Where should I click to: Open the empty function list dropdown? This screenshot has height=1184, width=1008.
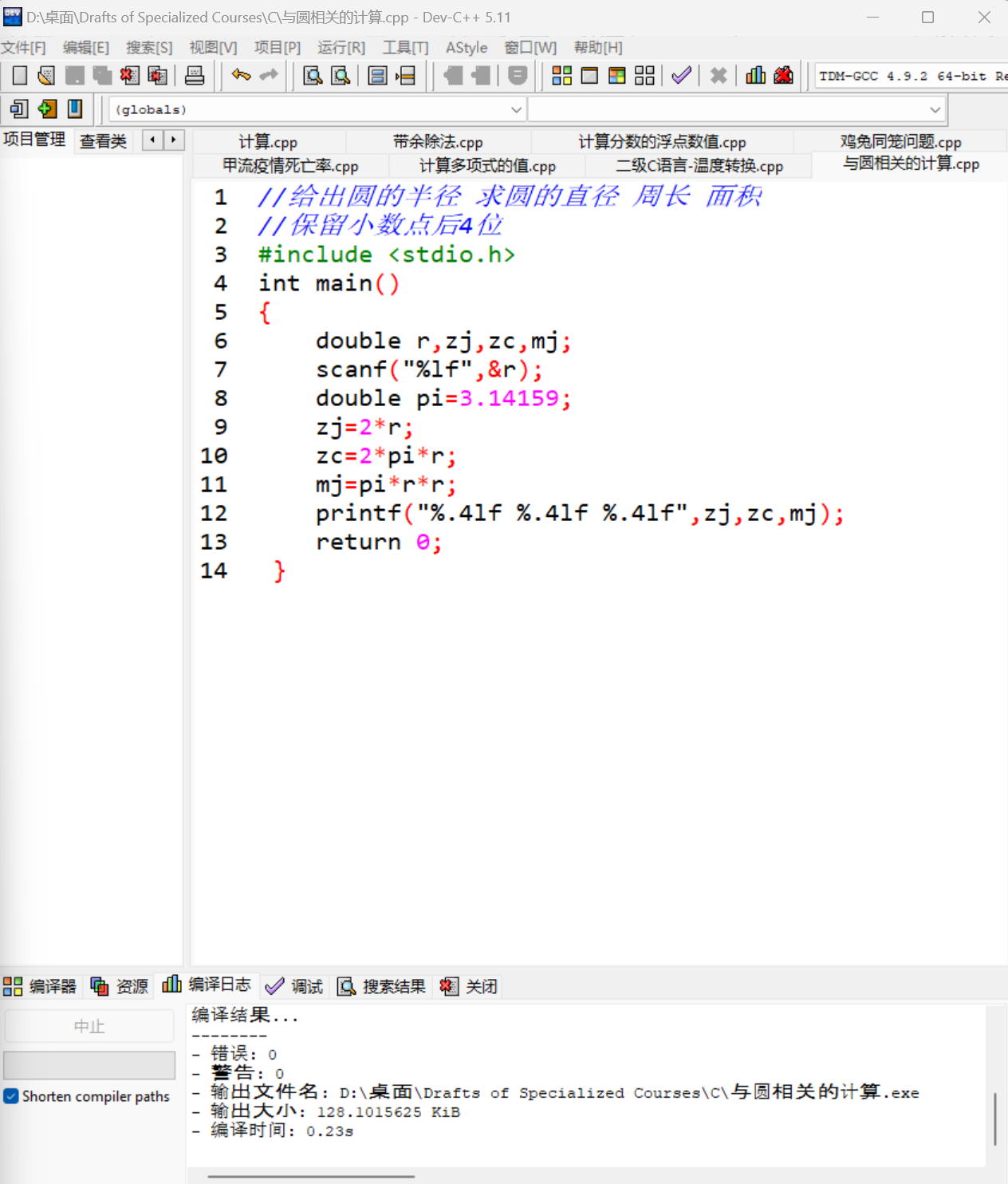point(935,109)
